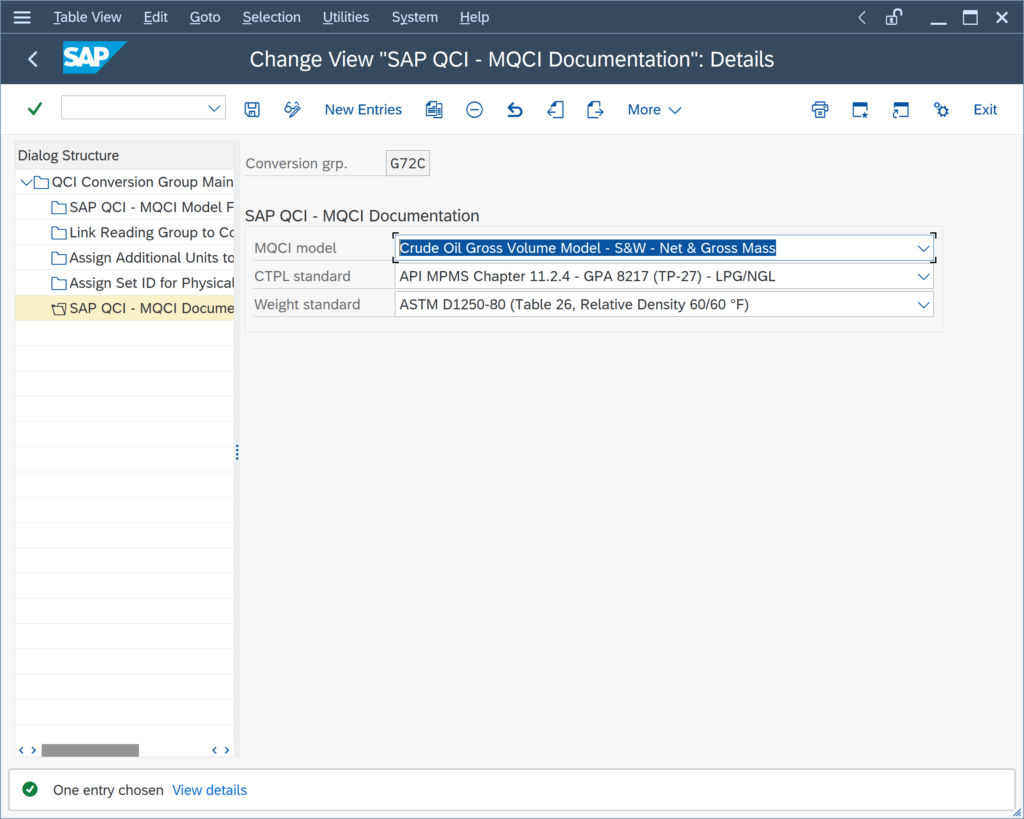Save the entry with the floppy disk icon
This screenshot has height=819, width=1024.
tap(252, 110)
